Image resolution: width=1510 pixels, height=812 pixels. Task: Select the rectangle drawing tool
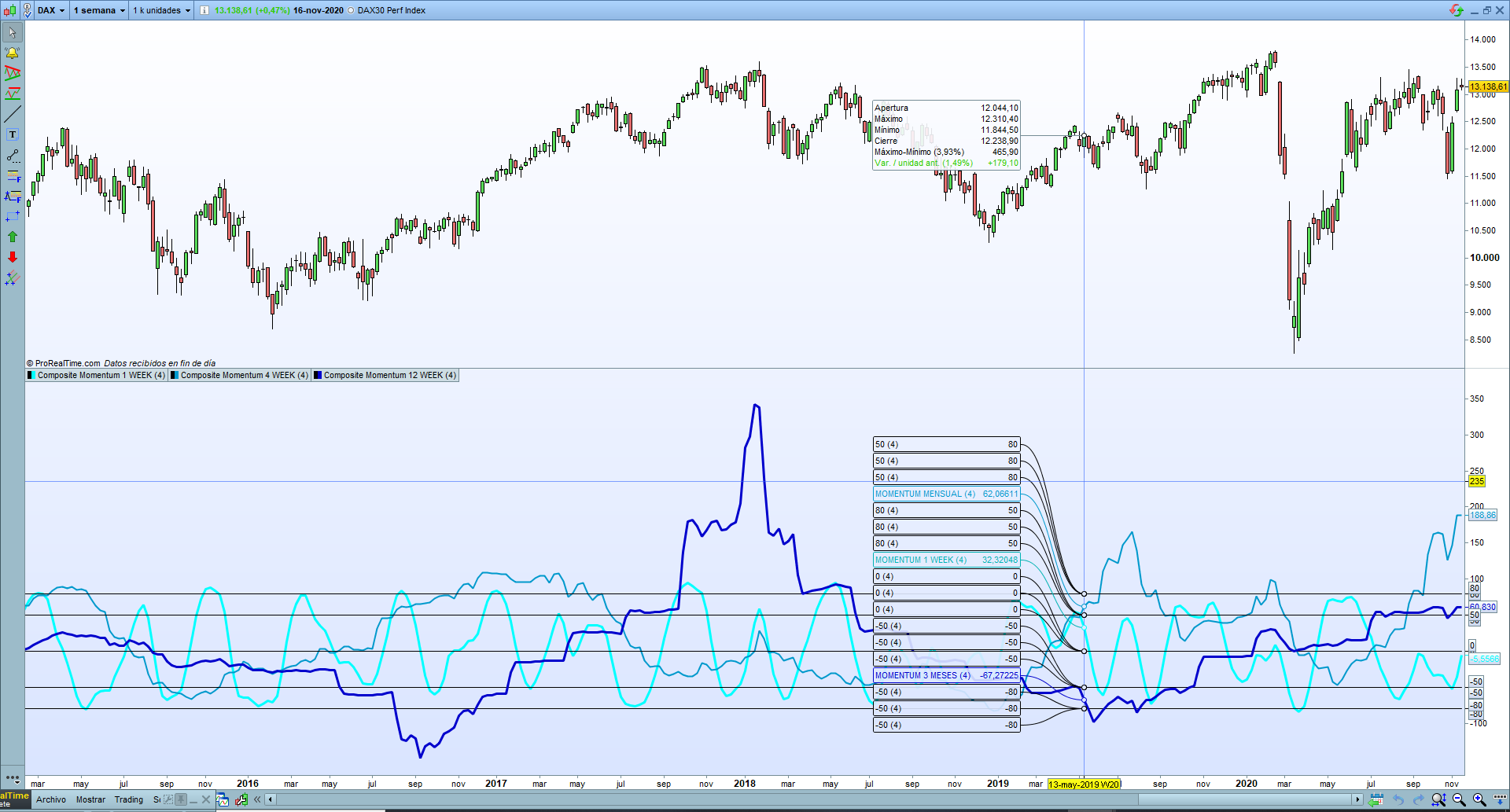click(13, 216)
